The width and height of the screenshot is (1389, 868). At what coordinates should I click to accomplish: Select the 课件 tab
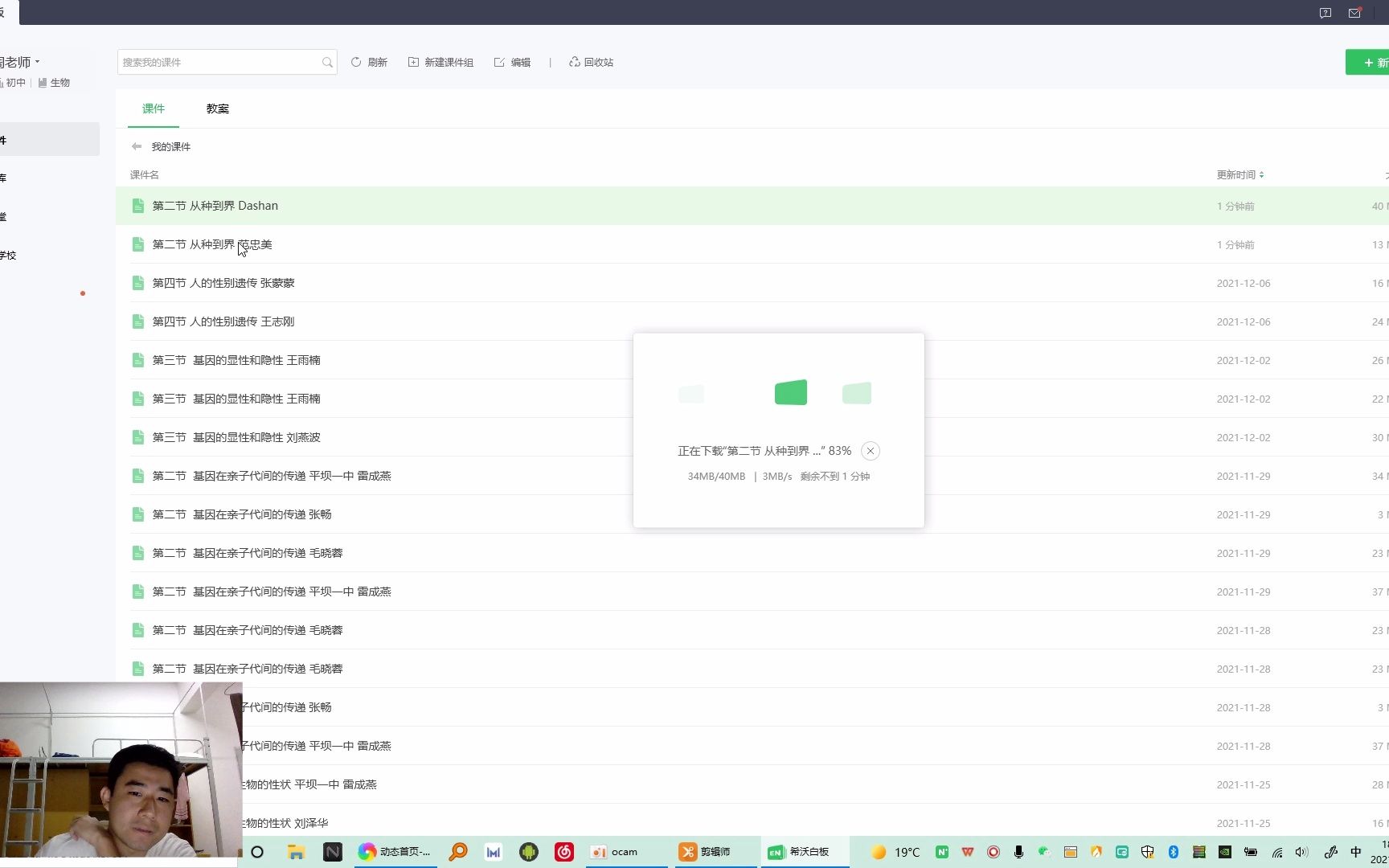(154, 108)
